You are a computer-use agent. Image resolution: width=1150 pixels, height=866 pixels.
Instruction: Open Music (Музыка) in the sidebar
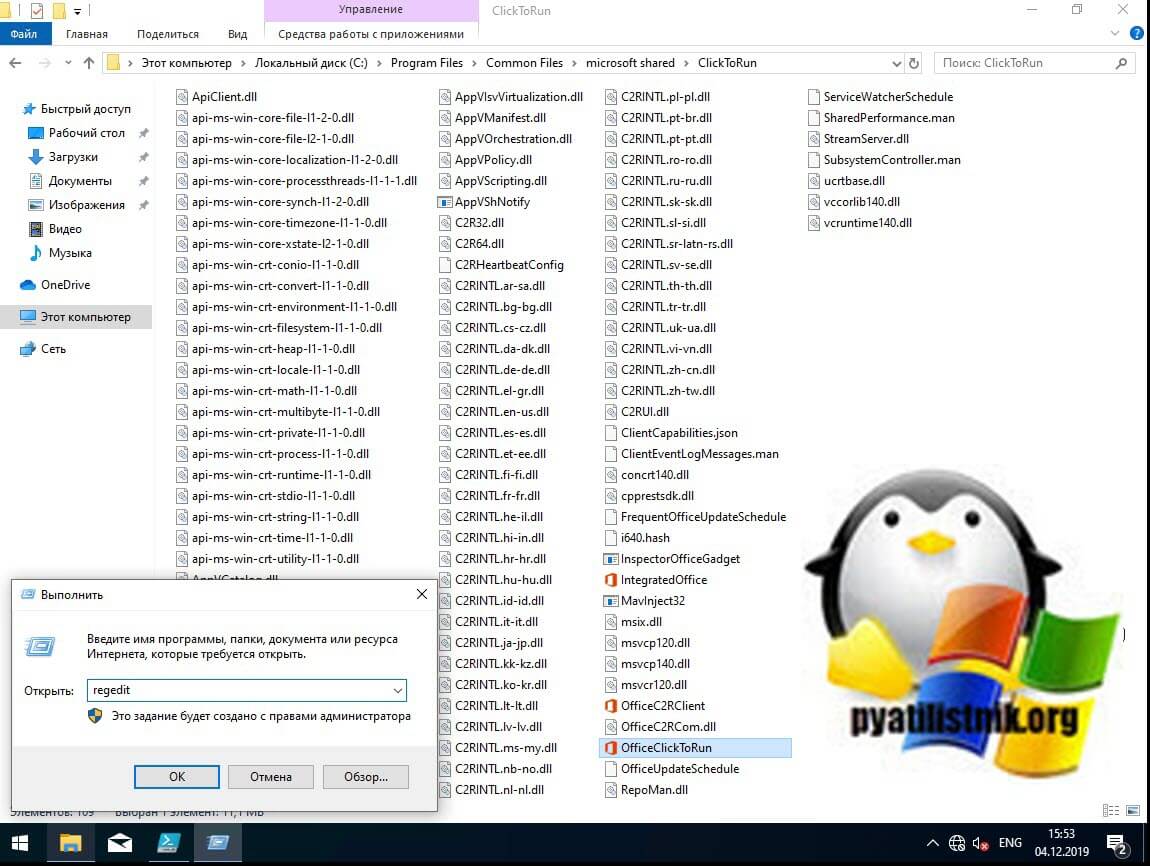pyautogui.click(x=70, y=253)
